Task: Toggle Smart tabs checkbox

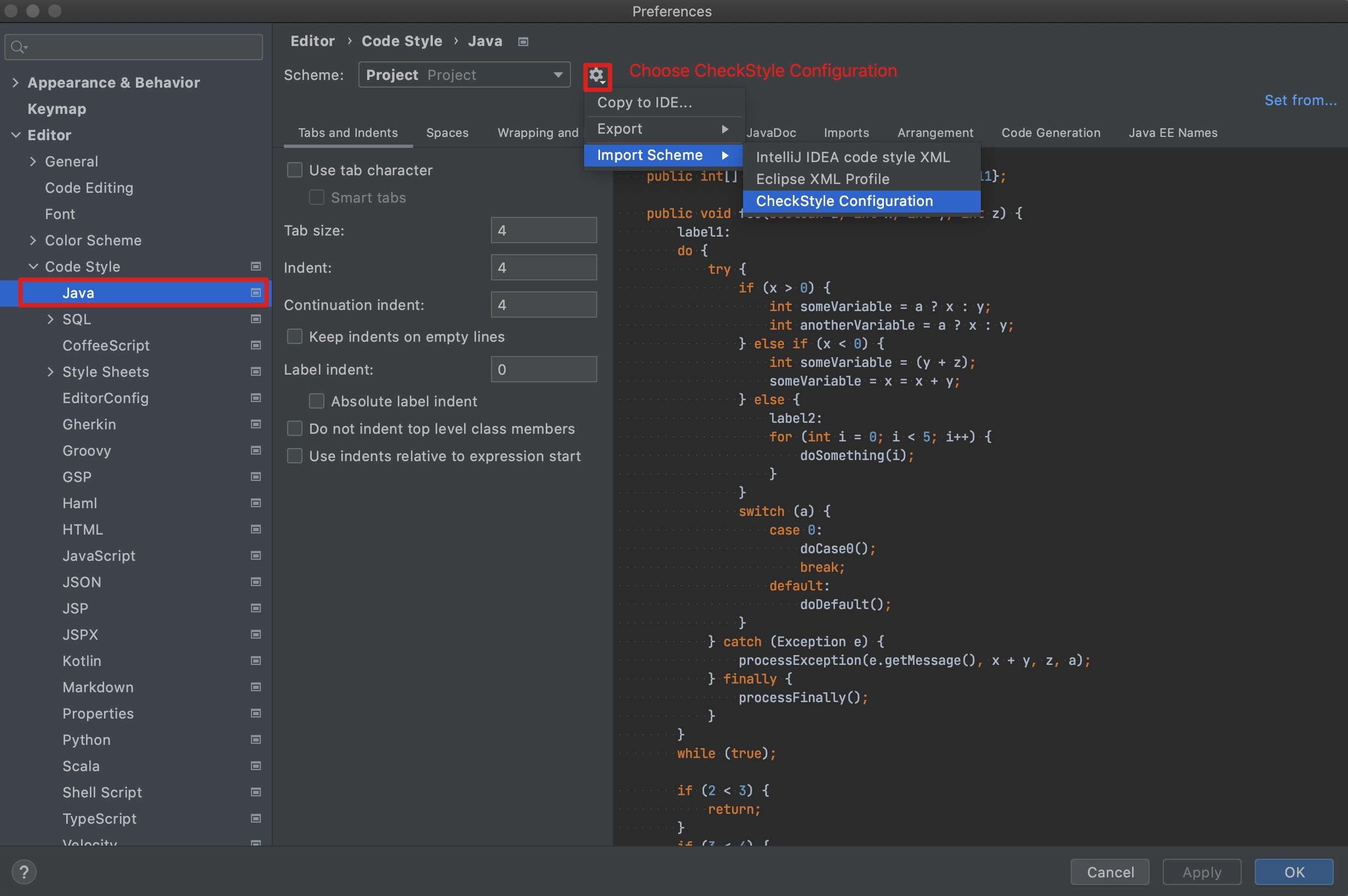Action: (x=317, y=197)
